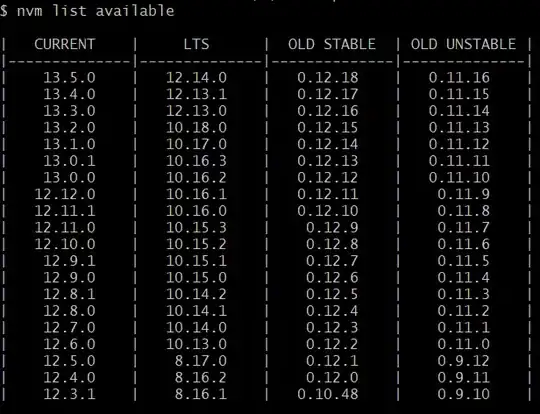Click LTS version 12.13.0
This screenshot has height=414, width=540.
tap(196, 111)
